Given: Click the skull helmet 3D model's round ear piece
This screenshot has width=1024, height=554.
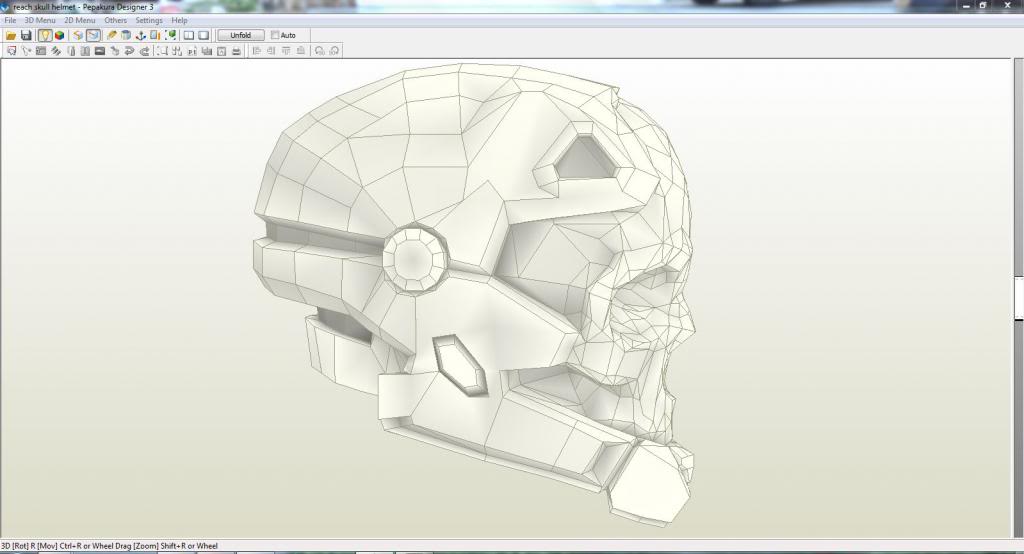Looking at the screenshot, I should [x=413, y=257].
